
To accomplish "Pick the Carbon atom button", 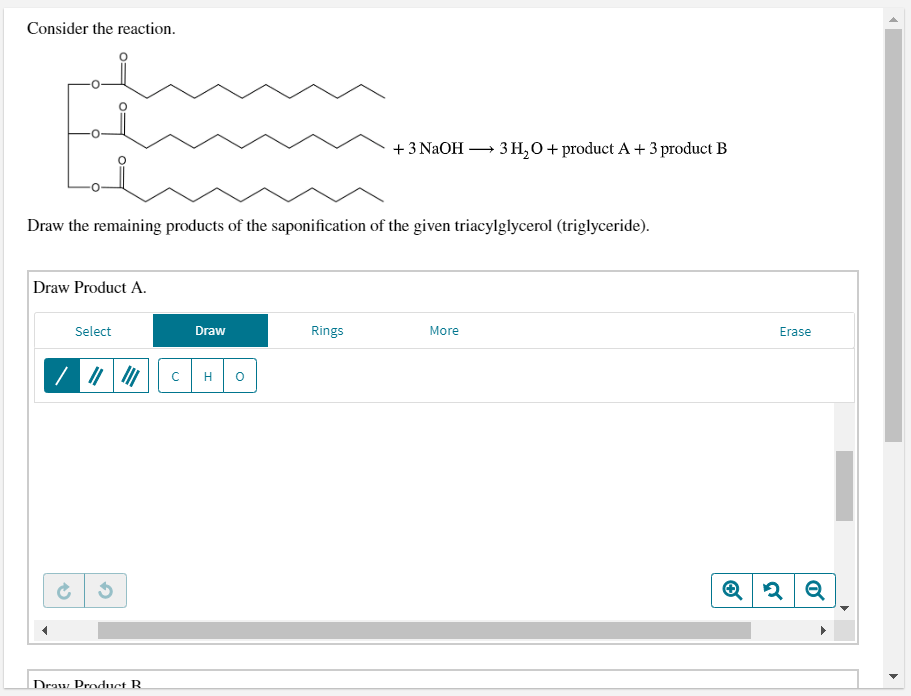I will [x=175, y=375].
